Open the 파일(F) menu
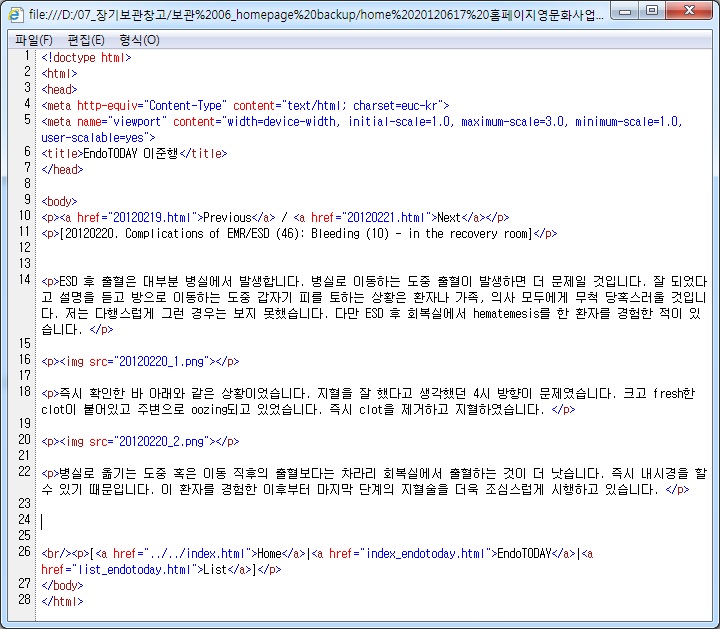Image resolution: width=720 pixels, height=629 pixels. coord(34,40)
